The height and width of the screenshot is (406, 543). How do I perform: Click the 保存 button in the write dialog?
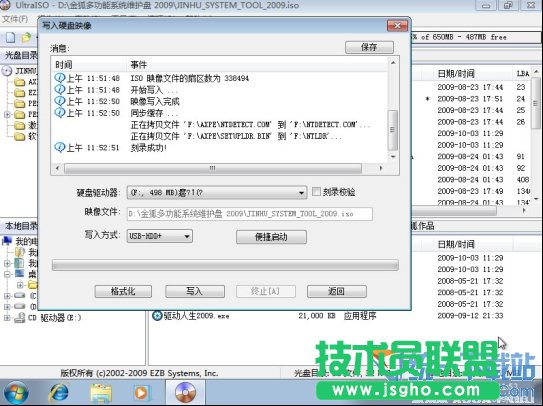369,47
